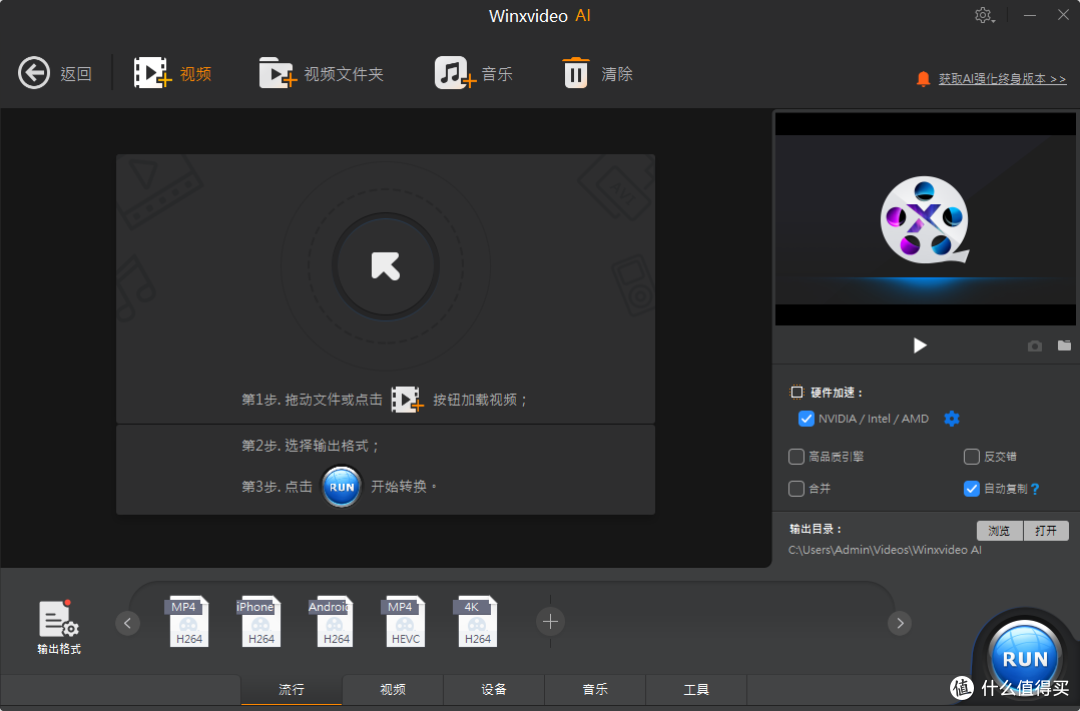The width and height of the screenshot is (1080, 711).
Task: Add music with the 音乐 icon
Action: point(455,73)
